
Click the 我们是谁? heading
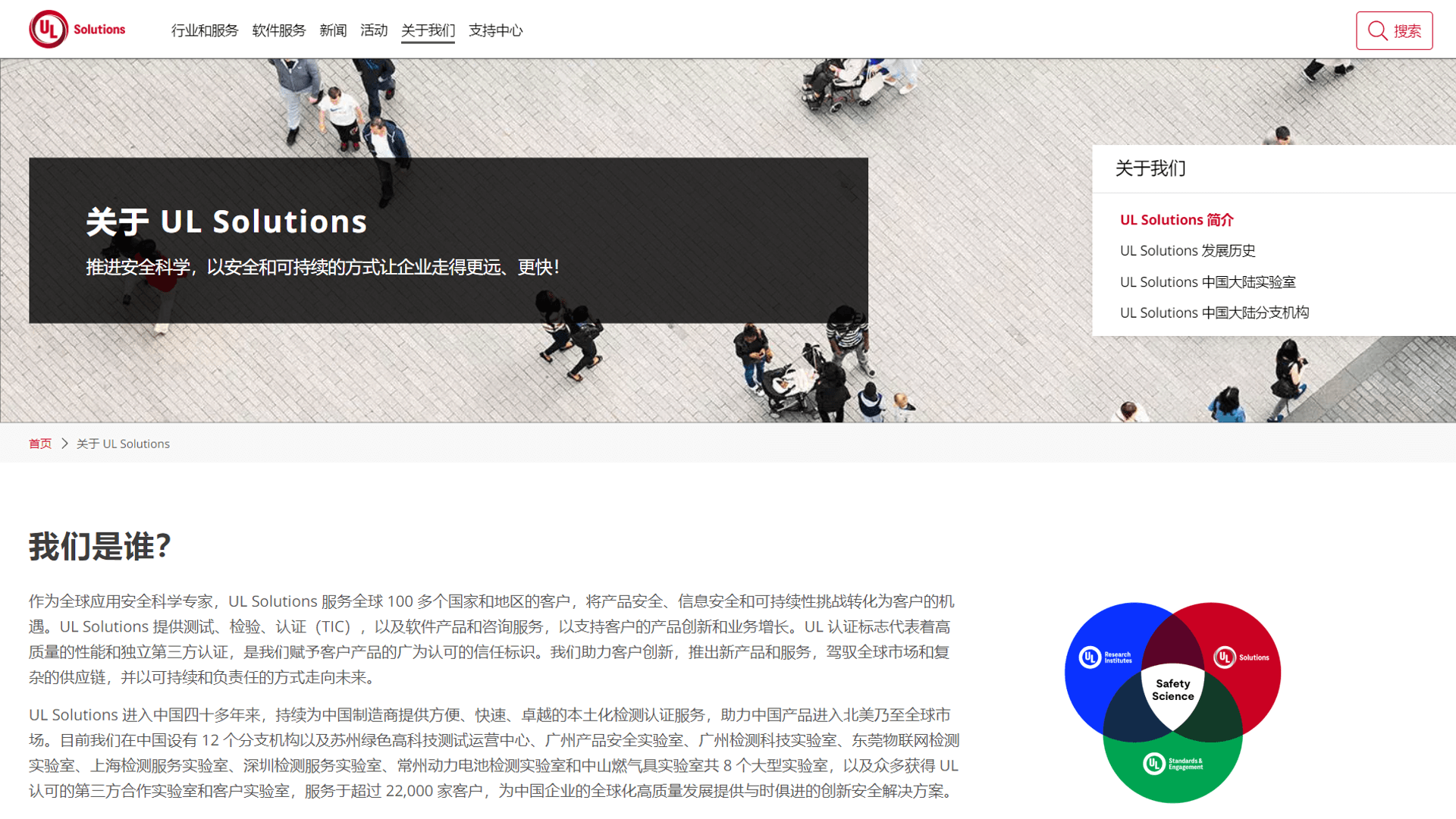pos(100,546)
